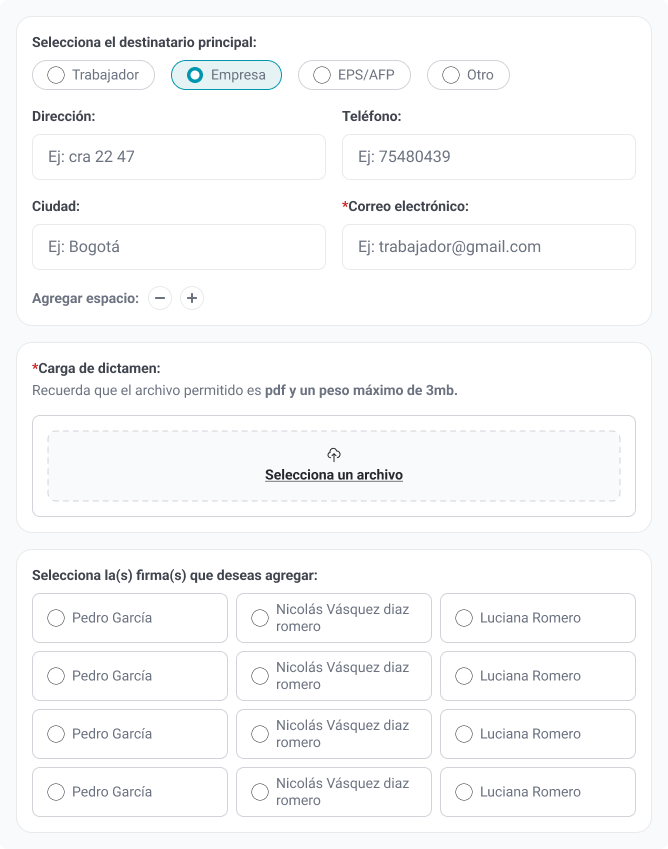Click the cloud upload icon

(x=333, y=454)
